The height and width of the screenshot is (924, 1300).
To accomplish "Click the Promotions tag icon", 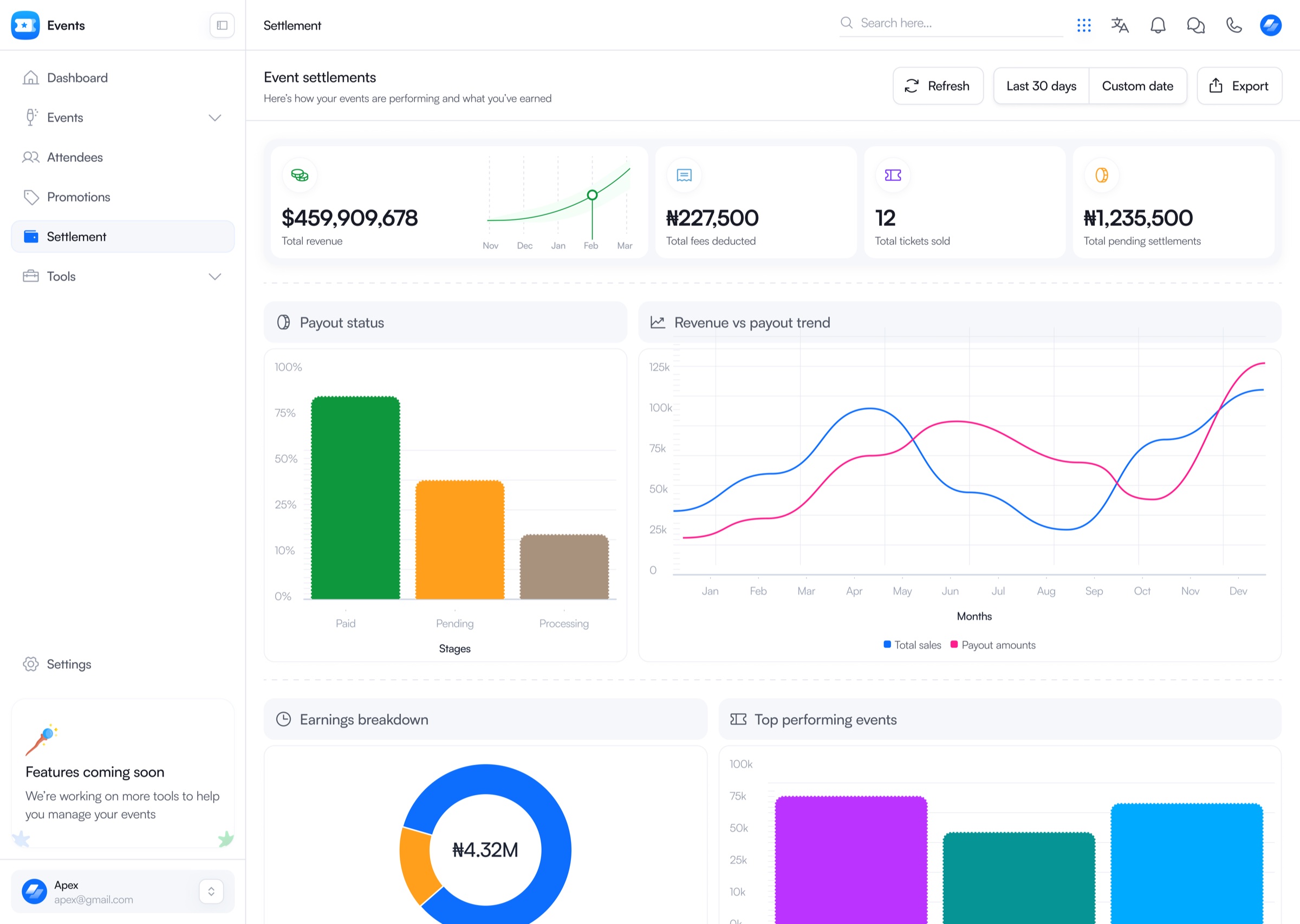I will (x=31, y=197).
